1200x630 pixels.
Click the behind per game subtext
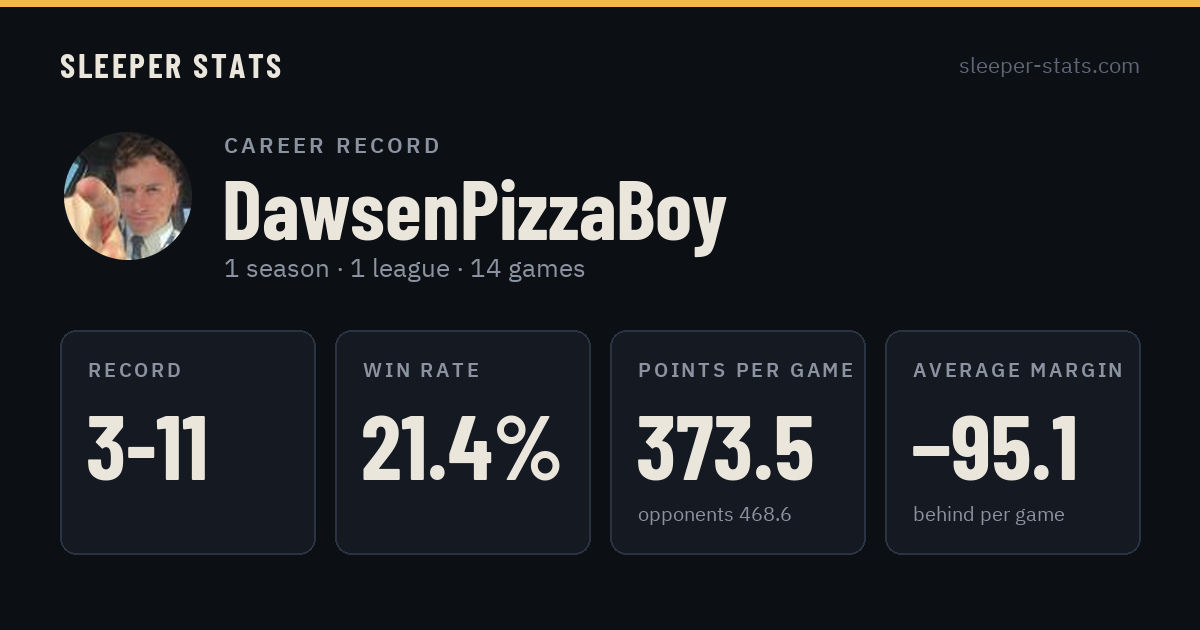[x=989, y=515]
